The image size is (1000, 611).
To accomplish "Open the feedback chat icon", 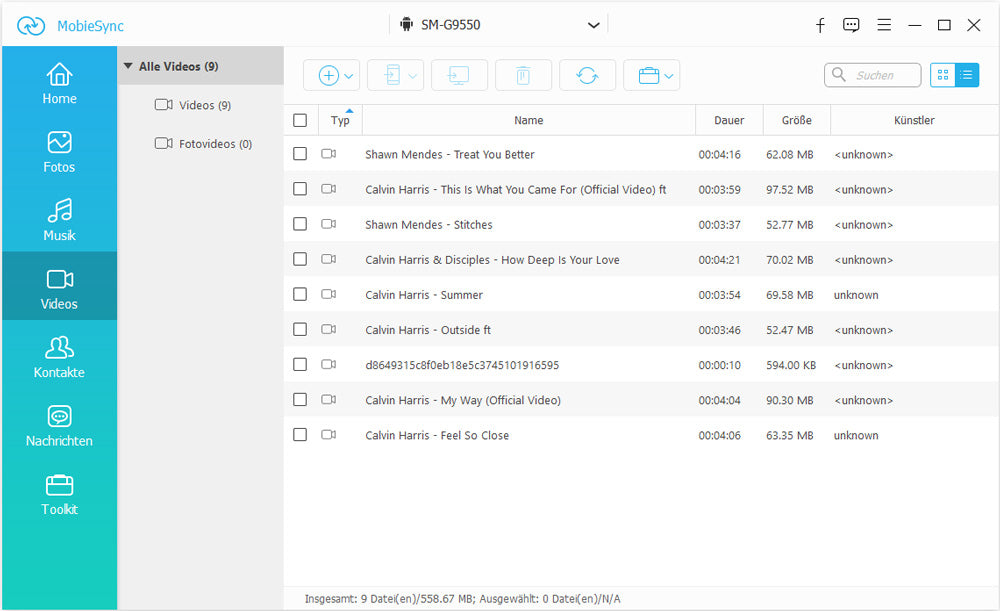I will point(851,25).
